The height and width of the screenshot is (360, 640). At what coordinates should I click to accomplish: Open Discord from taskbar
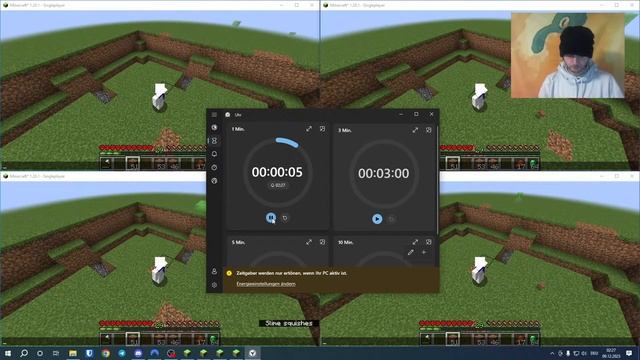(138, 353)
